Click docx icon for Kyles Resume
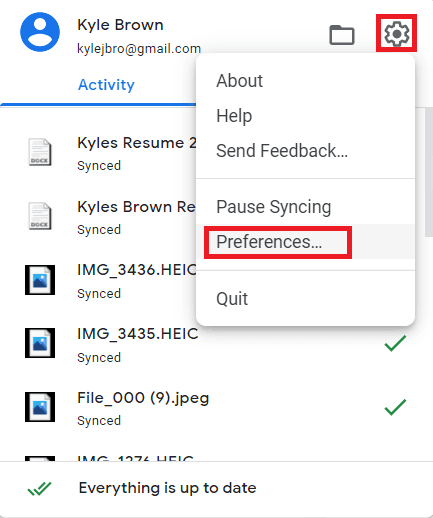433x518 pixels. [x=40, y=152]
